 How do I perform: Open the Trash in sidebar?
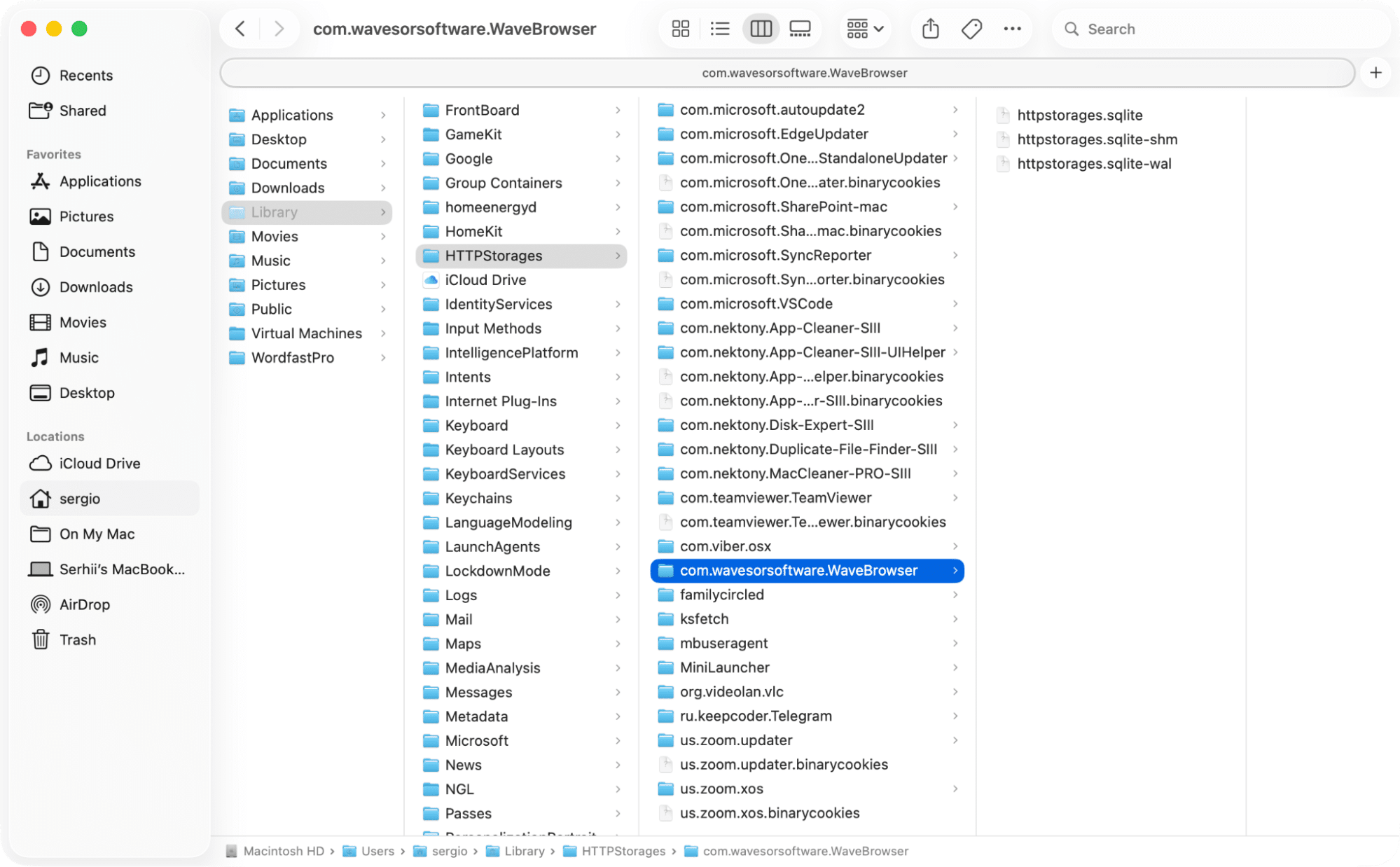(77, 639)
